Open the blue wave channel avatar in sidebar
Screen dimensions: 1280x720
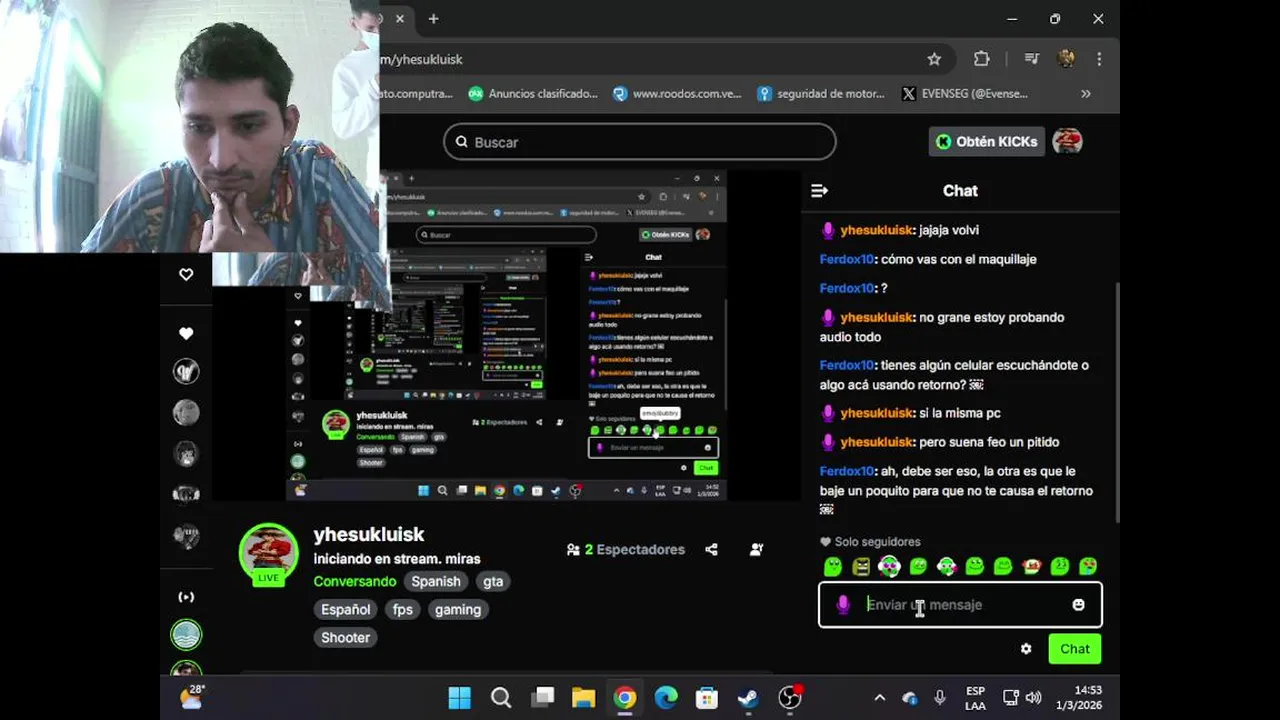[x=186, y=634]
